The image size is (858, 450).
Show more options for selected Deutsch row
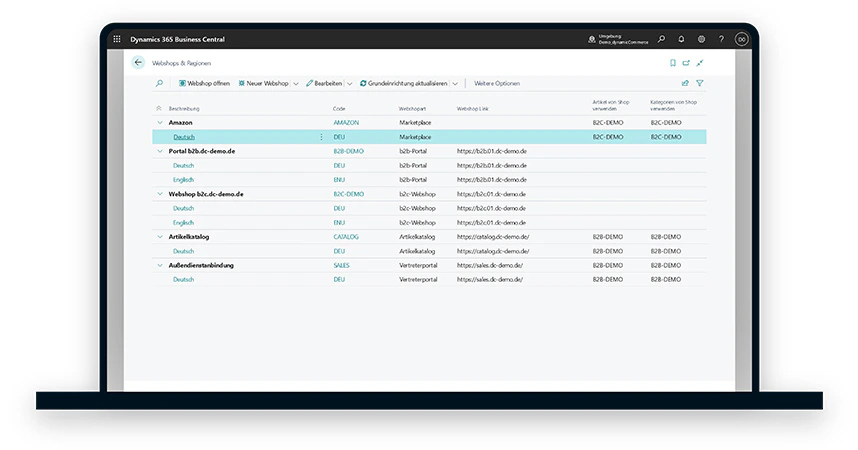321,137
